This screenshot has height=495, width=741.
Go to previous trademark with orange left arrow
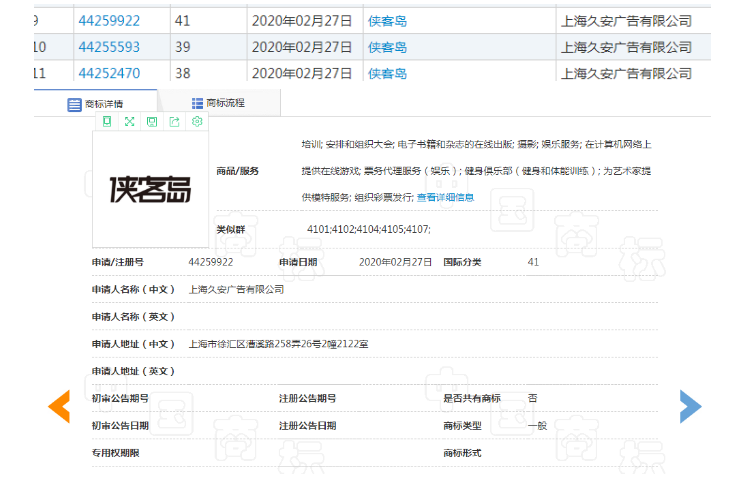coord(59,406)
